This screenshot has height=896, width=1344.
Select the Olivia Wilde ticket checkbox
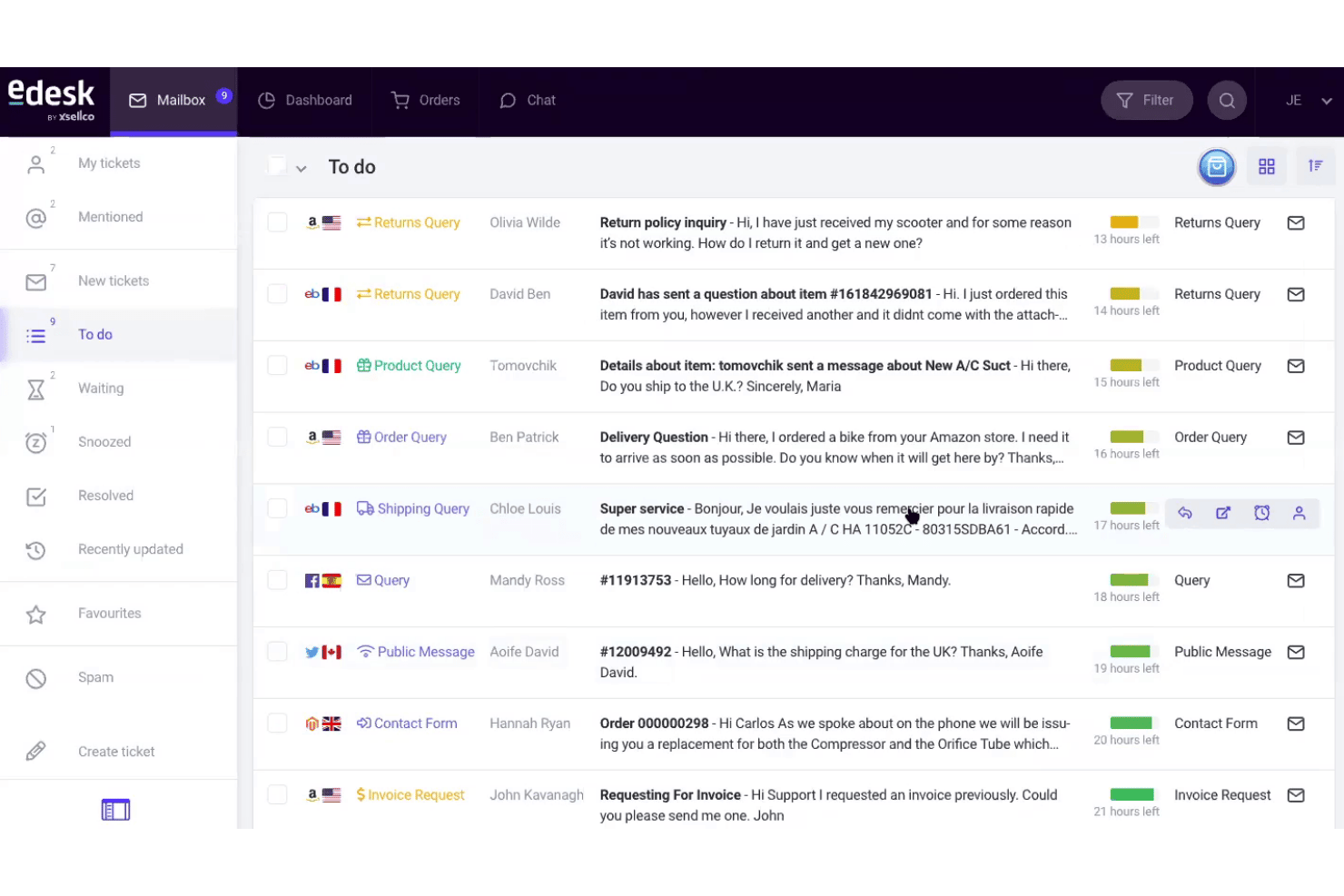(277, 222)
